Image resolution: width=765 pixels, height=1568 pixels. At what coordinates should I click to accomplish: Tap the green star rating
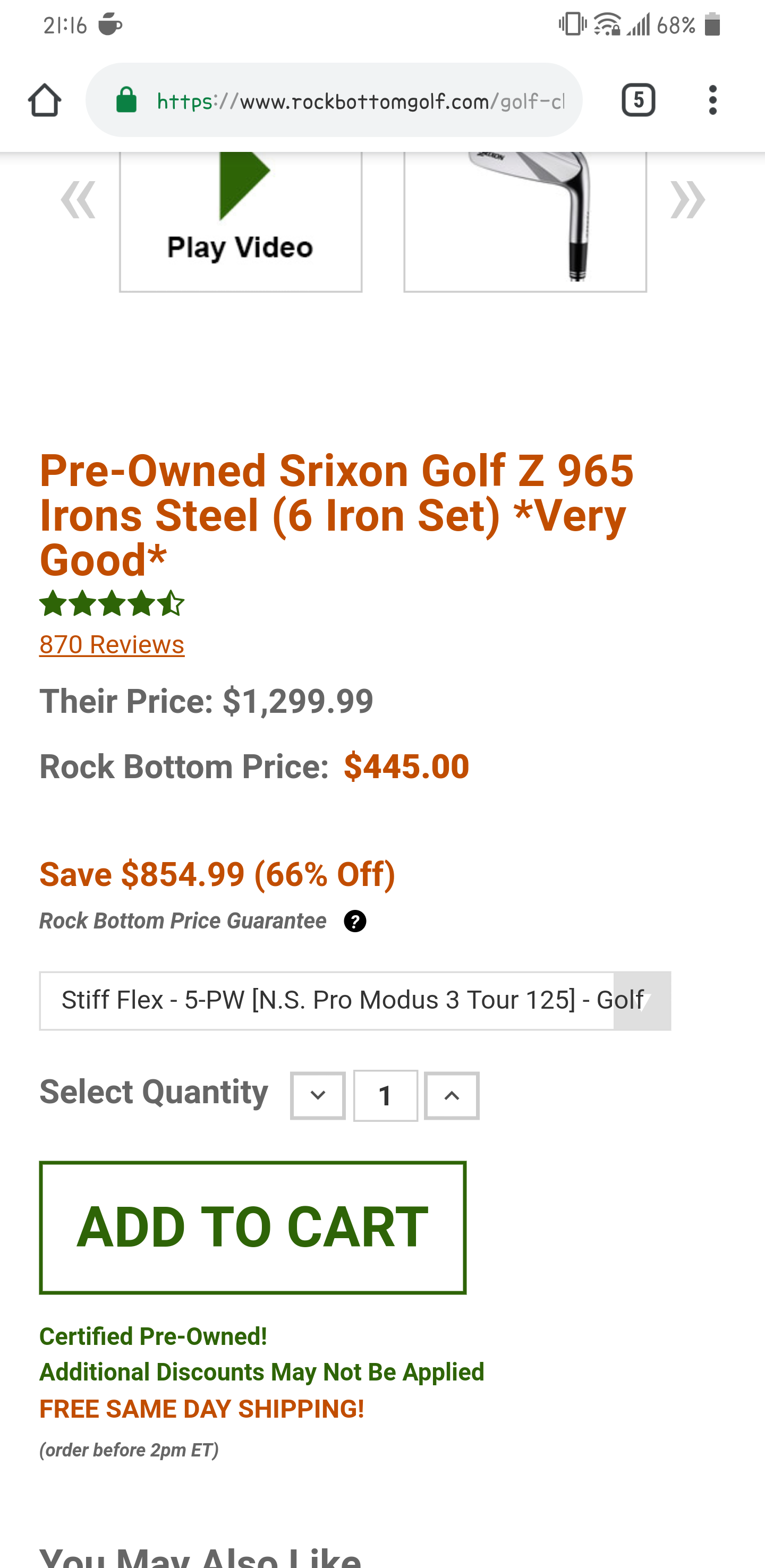112,603
